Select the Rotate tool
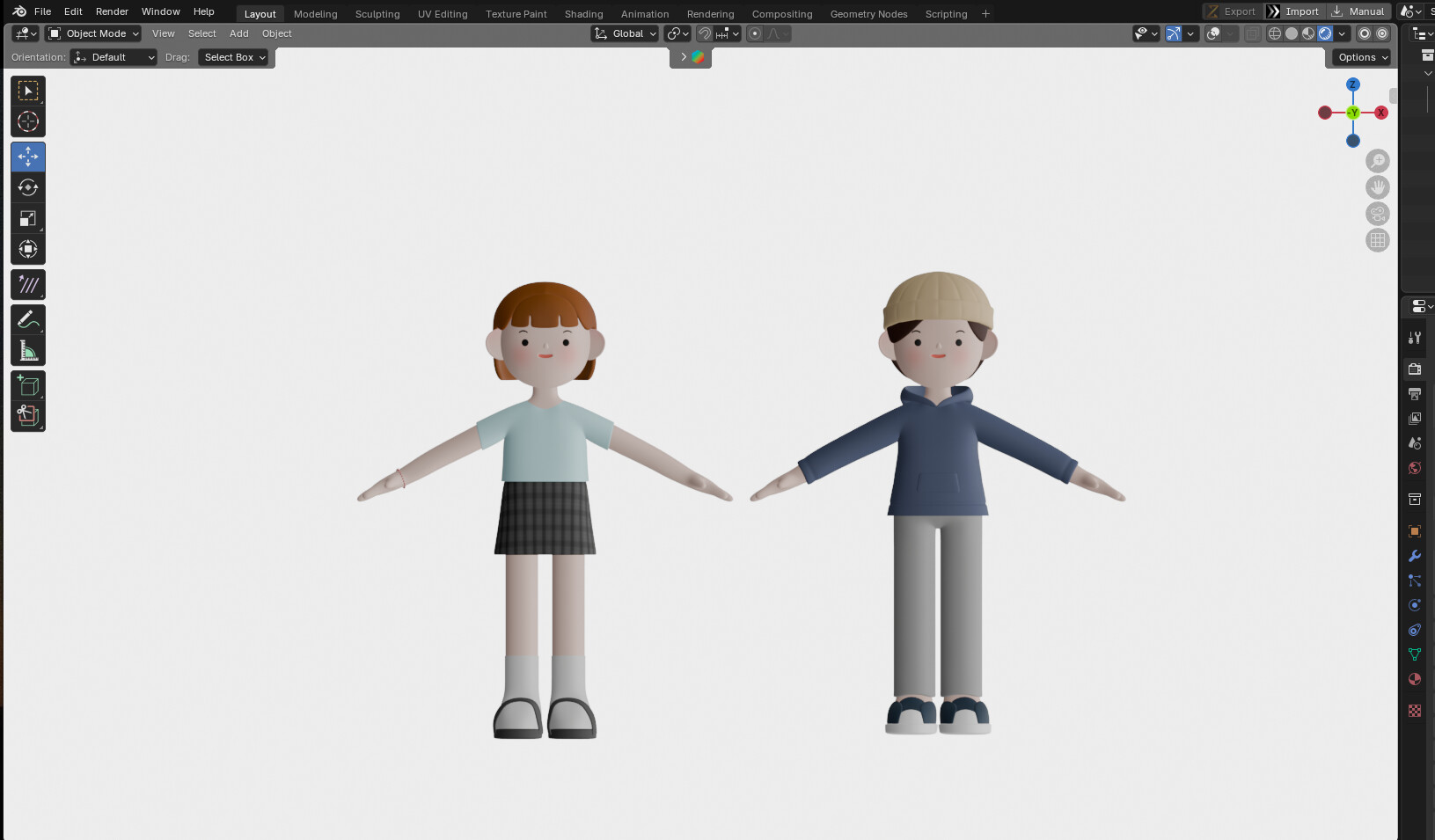The width and height of the screenshot is (1435, 840). tap(28, 187)
